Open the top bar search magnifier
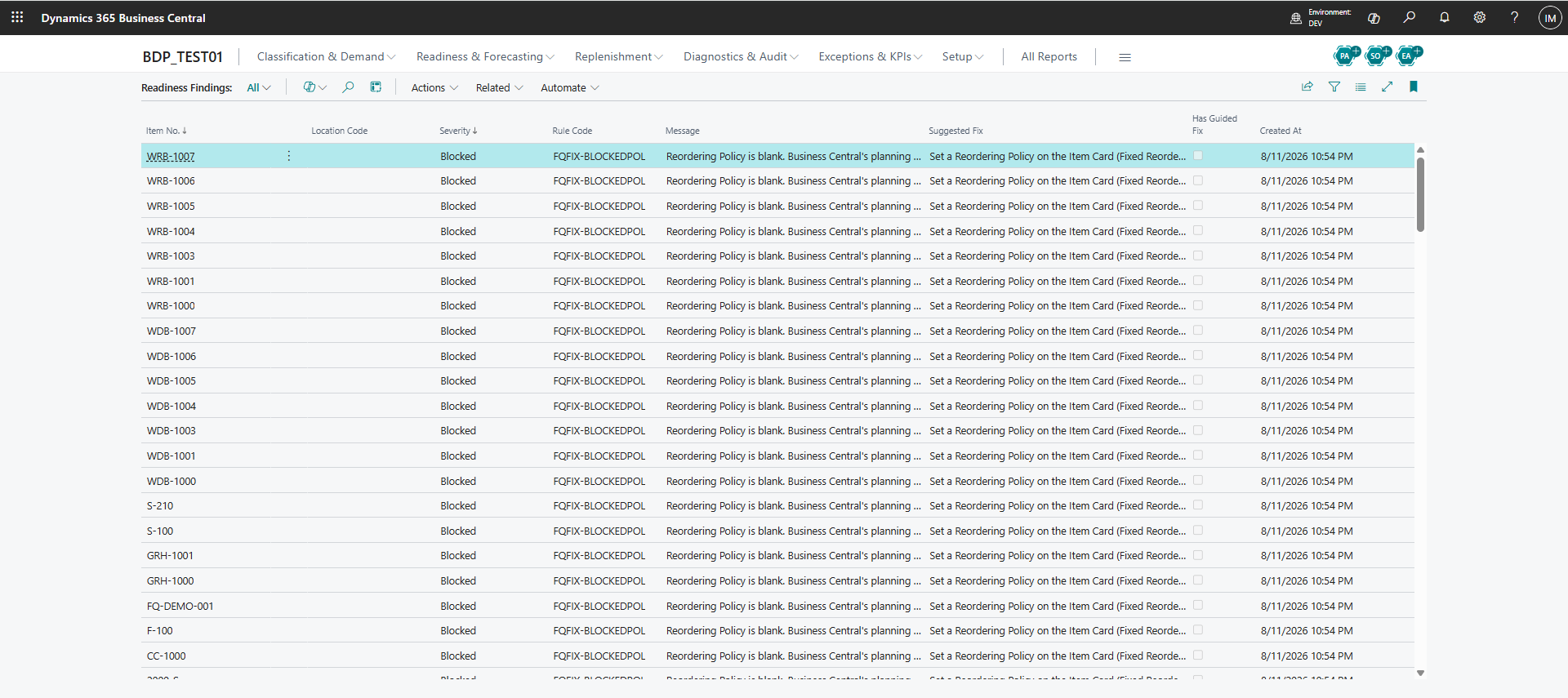This screenshot has width=1568, height=698. (x=1409, y=17)
